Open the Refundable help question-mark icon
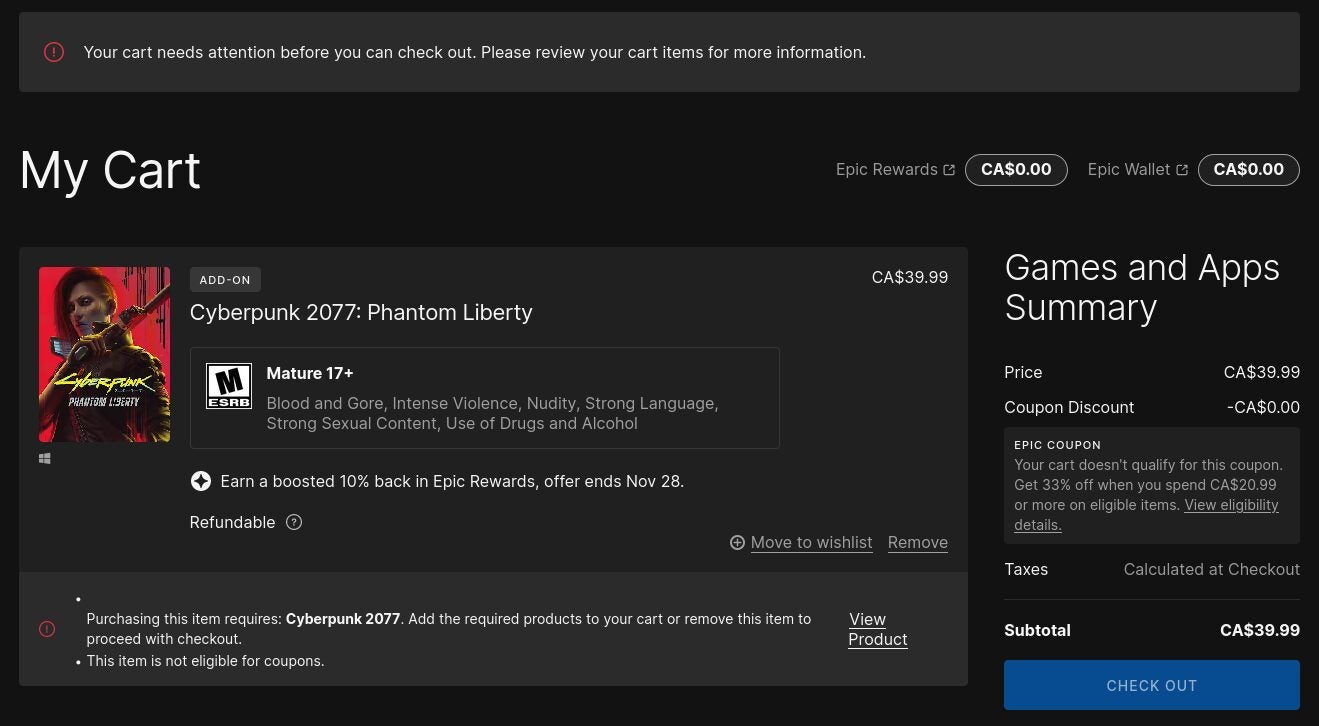Viewport: 1319px width, 726px height. [x=294, y=522]
